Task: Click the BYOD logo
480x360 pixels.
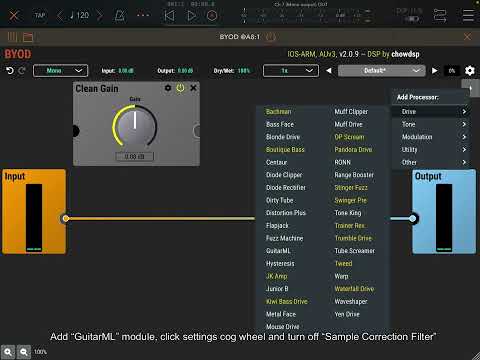Action: tap(18, 54)
